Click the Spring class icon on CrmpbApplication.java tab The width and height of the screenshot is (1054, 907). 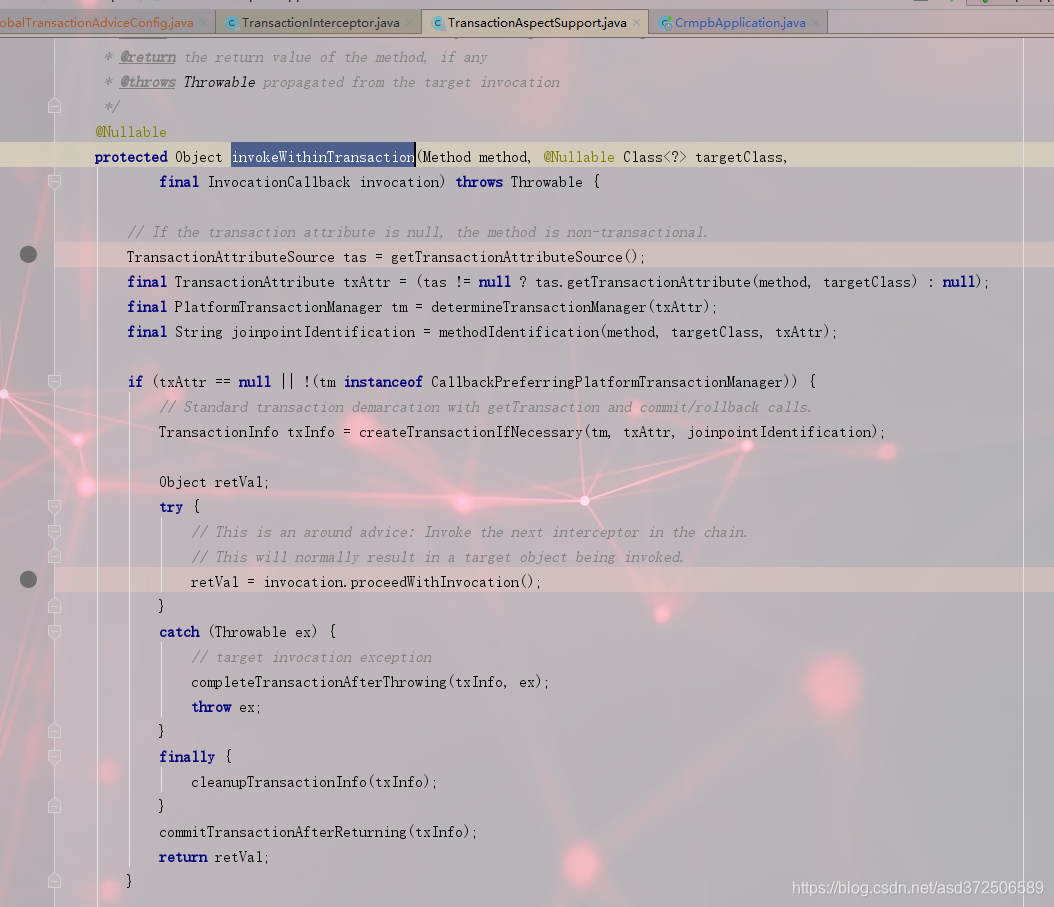pyautogui.click(x=666, y=24)
